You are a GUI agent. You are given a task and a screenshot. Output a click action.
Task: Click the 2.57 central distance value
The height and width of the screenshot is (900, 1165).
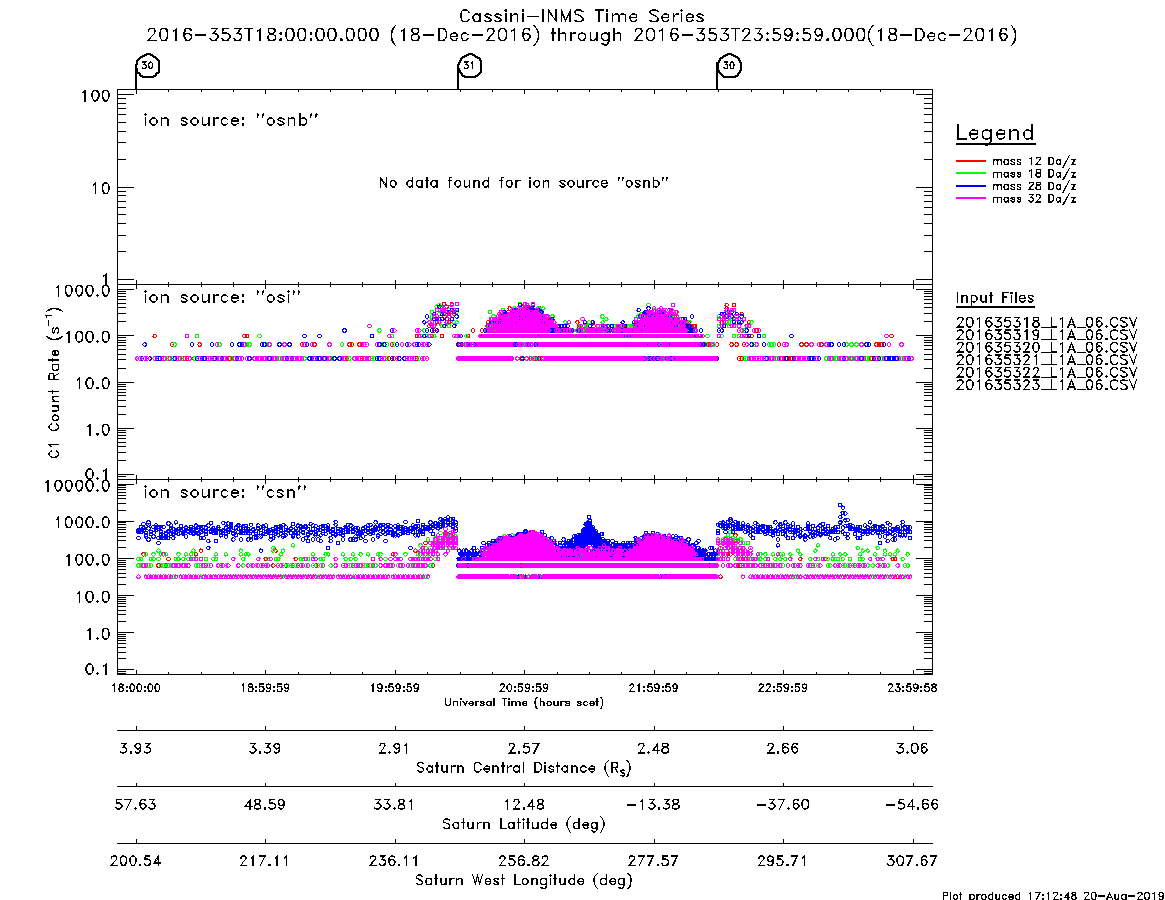524,748
